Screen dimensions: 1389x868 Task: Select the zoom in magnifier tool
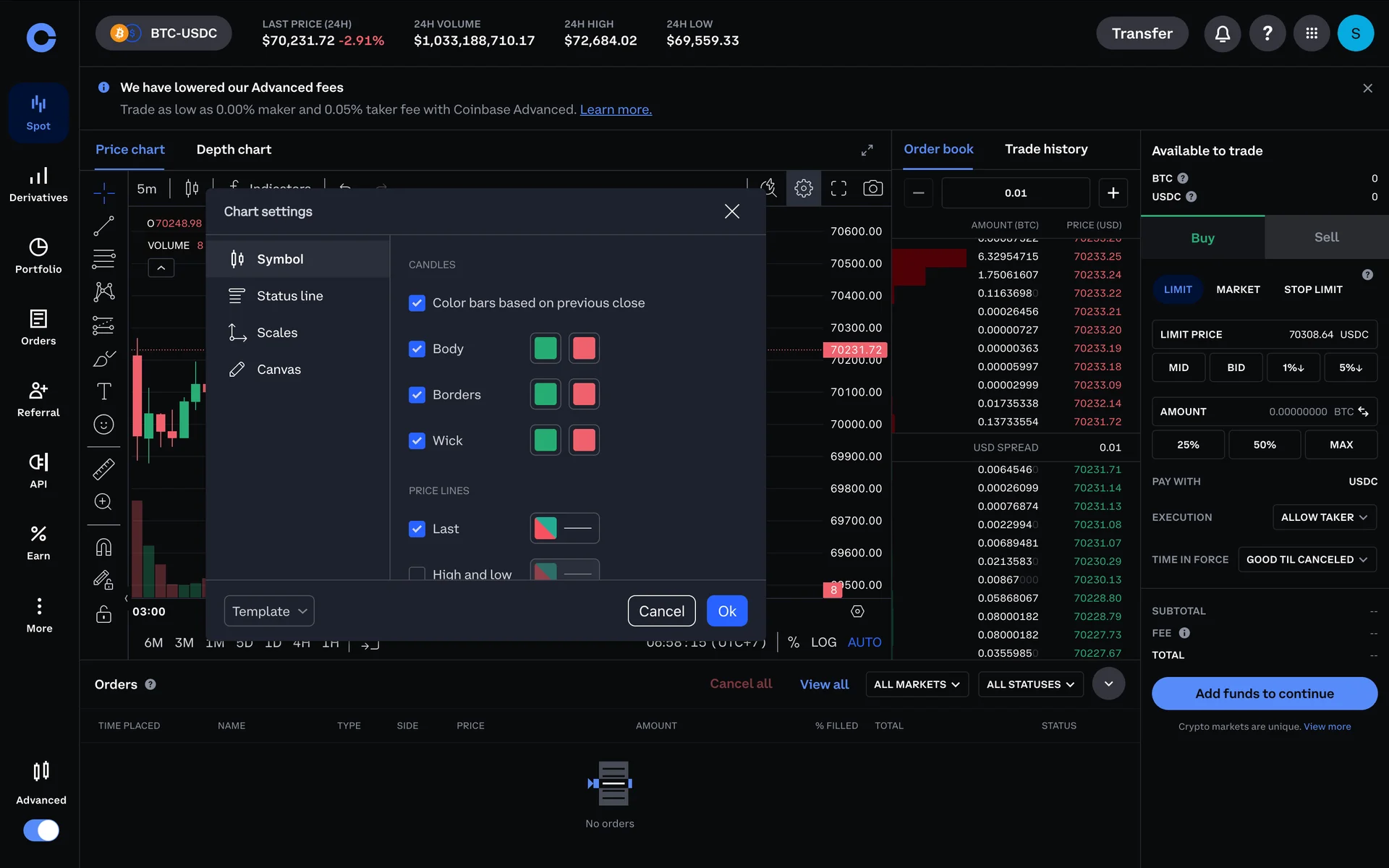click(103, 502)
